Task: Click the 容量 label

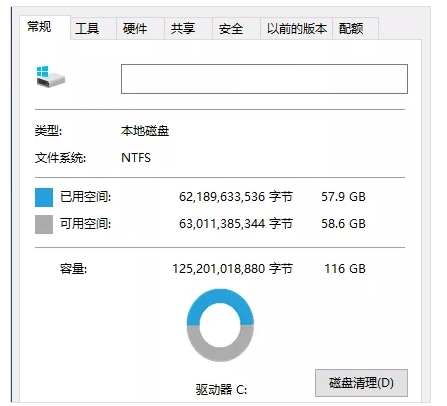Action: point(73,269)
